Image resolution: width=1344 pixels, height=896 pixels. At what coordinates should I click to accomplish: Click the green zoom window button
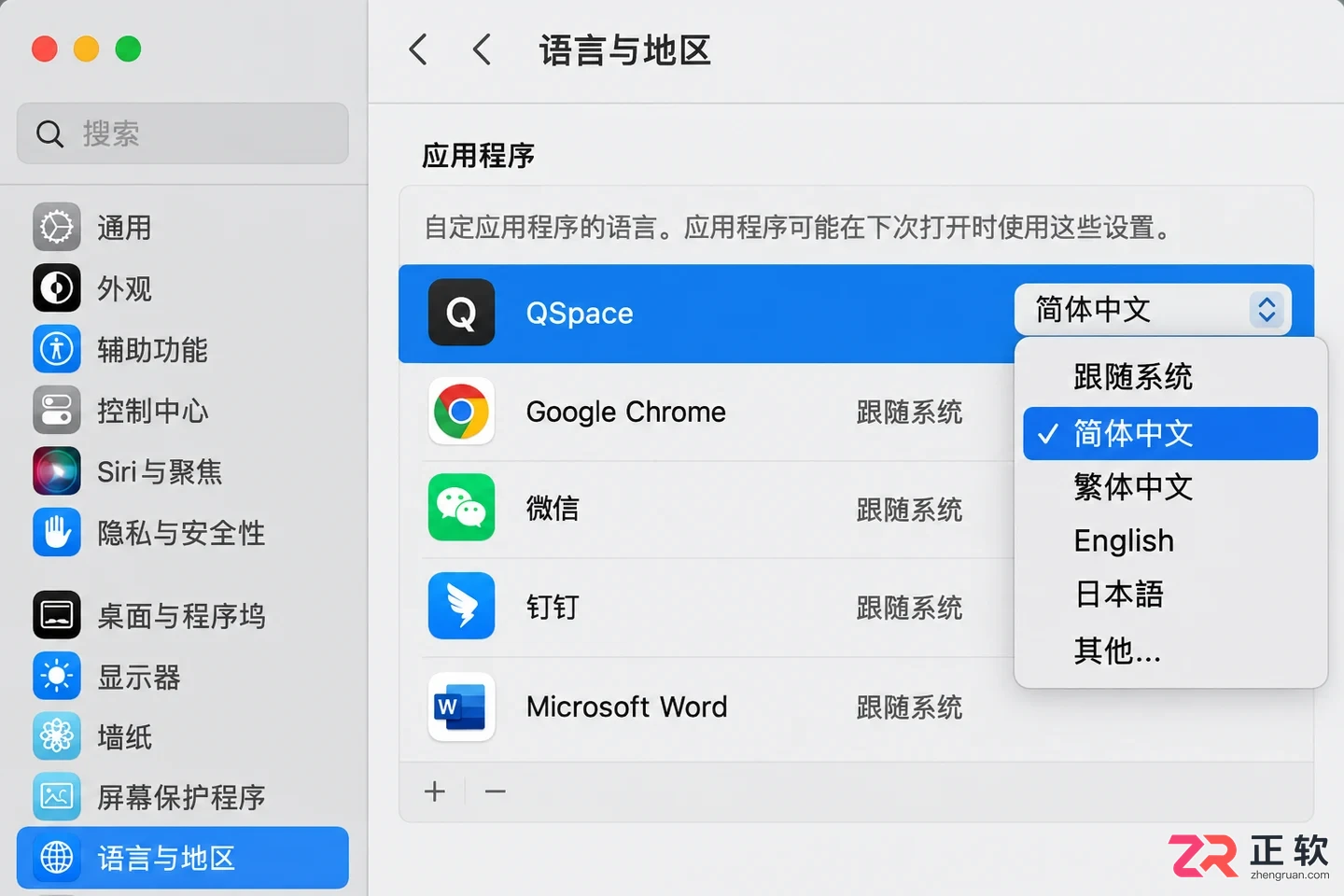pos(128,49)
